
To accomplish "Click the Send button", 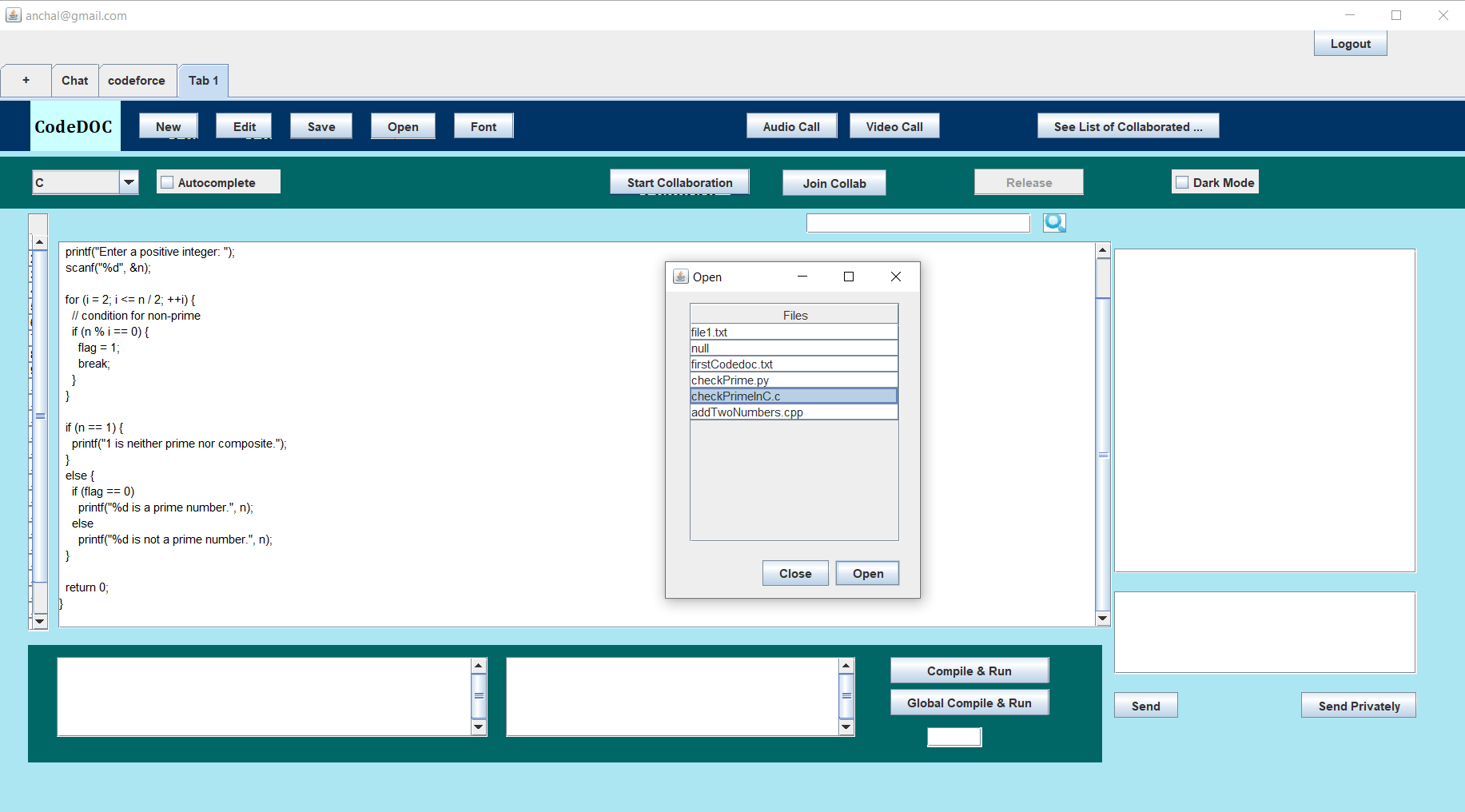I will pyautogui.click(x=1145, y=706).
